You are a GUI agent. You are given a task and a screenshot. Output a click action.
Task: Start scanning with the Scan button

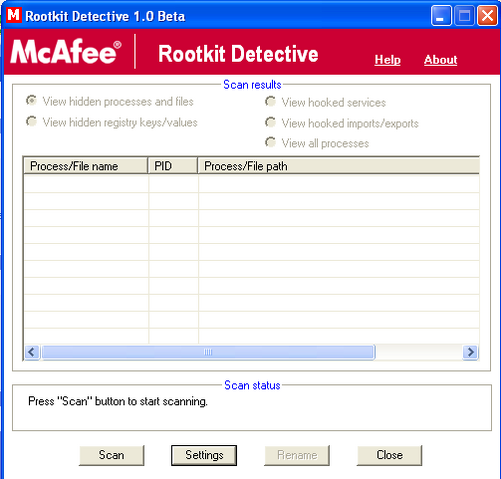coord(112,455)
